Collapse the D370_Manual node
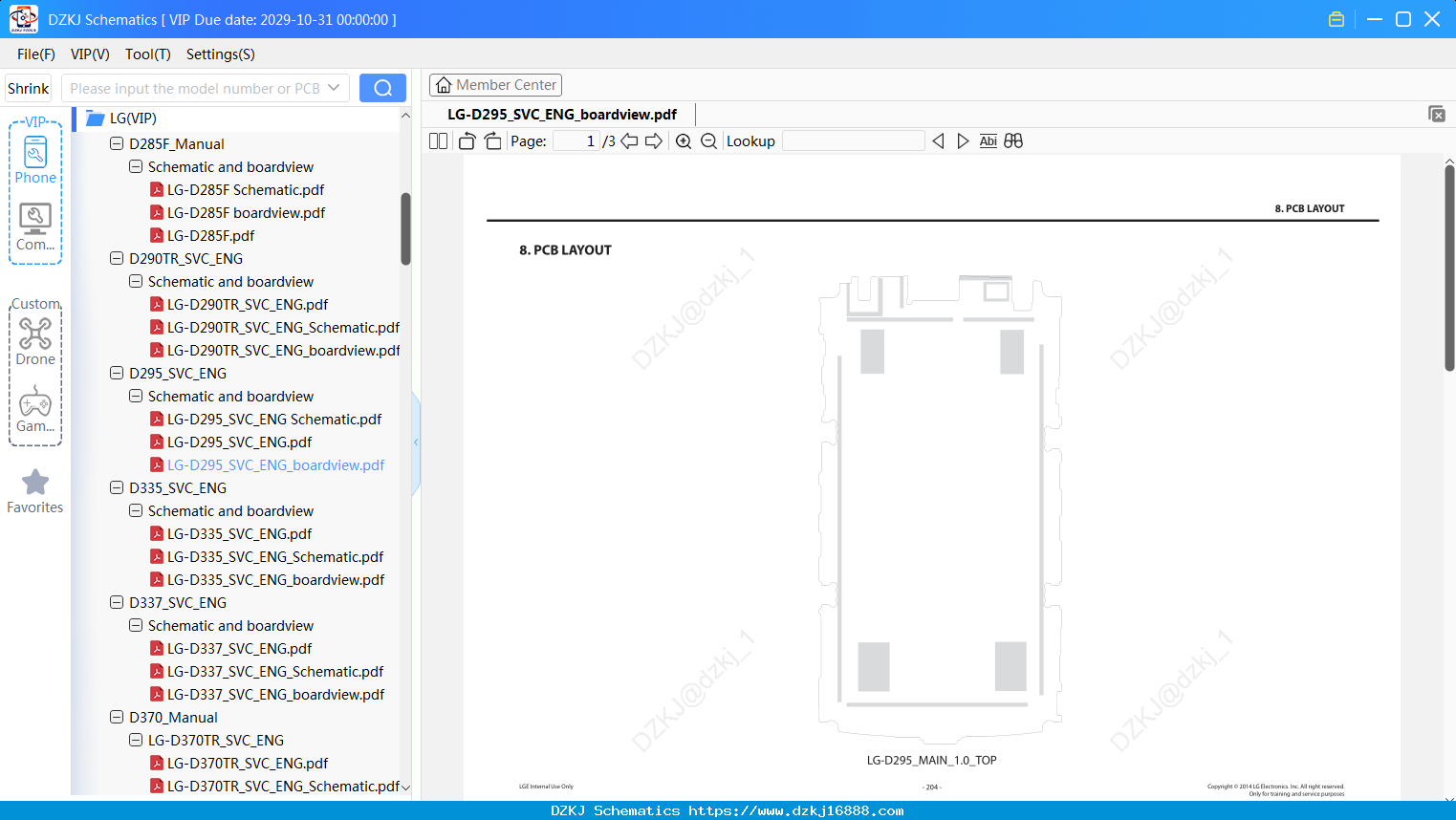 pyautogui.click(x=117, y=717)
